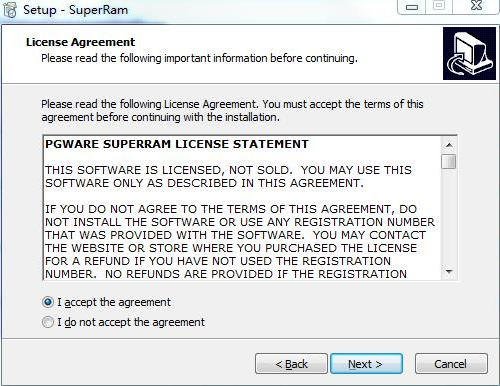Image resolution: width=500 pixels, height=386 pixels.
Task: Click the installer computer graphic icon
Action: pyautogui.click(x=469, y=53)
